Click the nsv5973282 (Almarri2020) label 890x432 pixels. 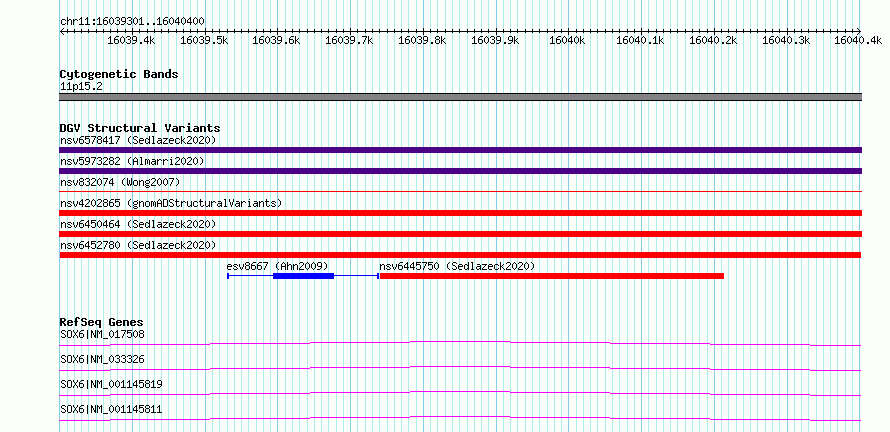click(x=132, y=161)
